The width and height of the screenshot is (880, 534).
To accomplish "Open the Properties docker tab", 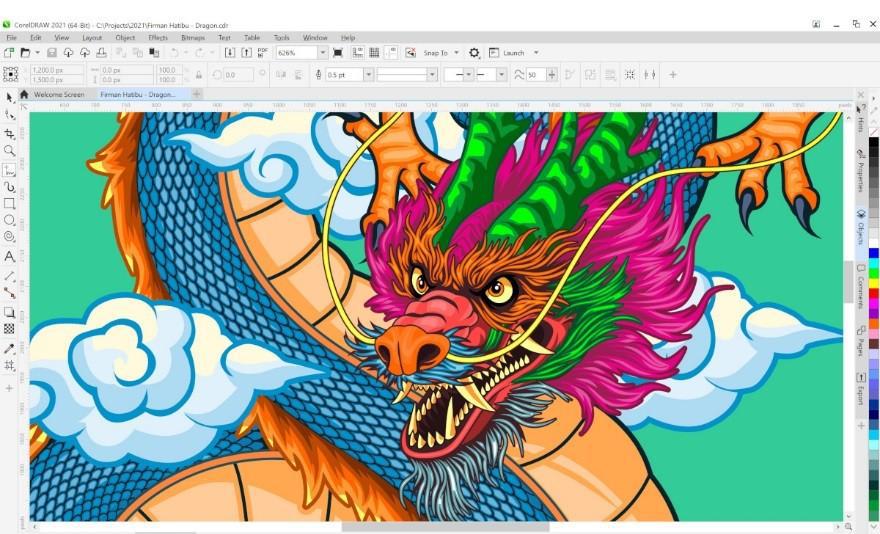I will 860,171.
